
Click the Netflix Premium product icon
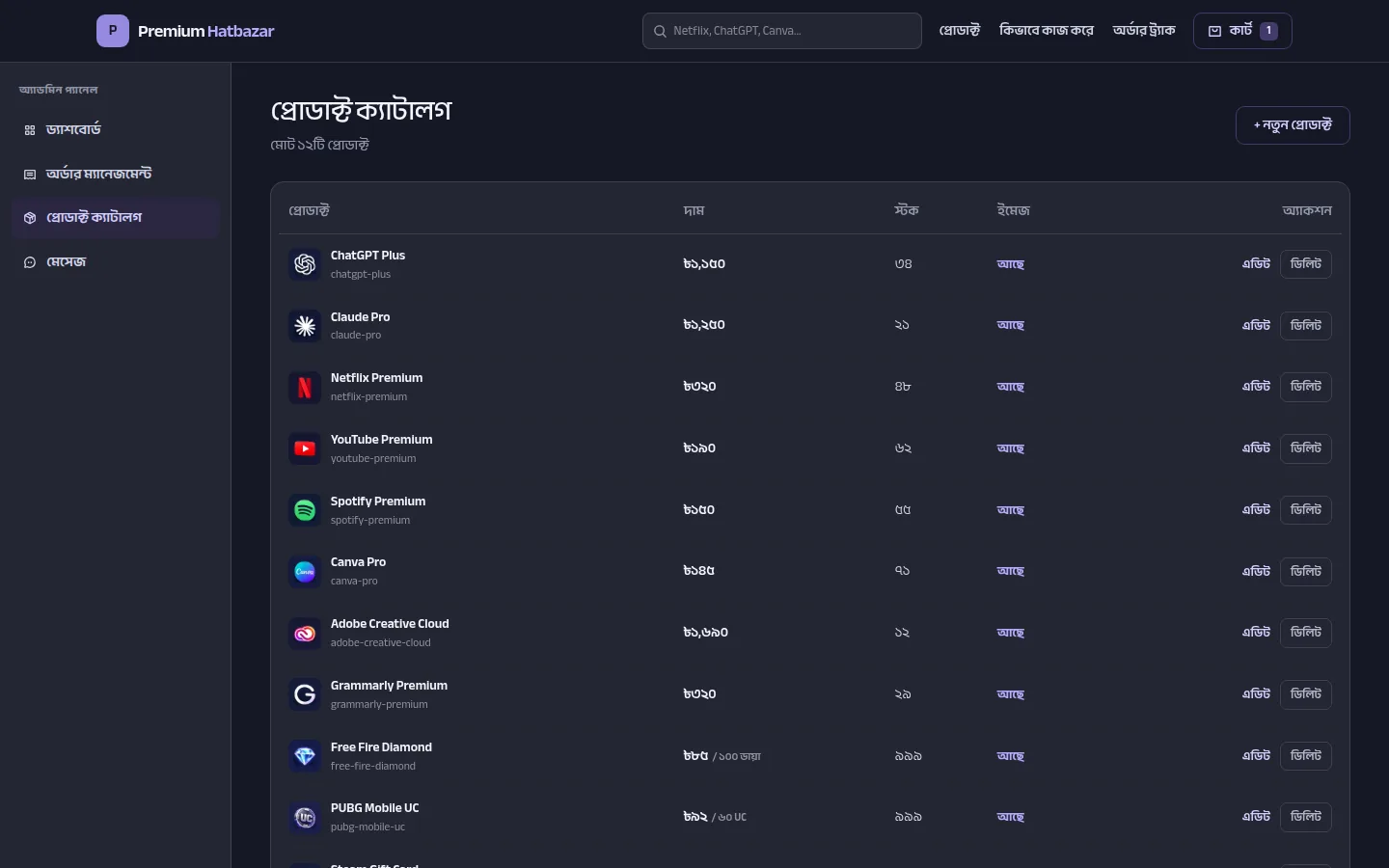click(305, 387)
